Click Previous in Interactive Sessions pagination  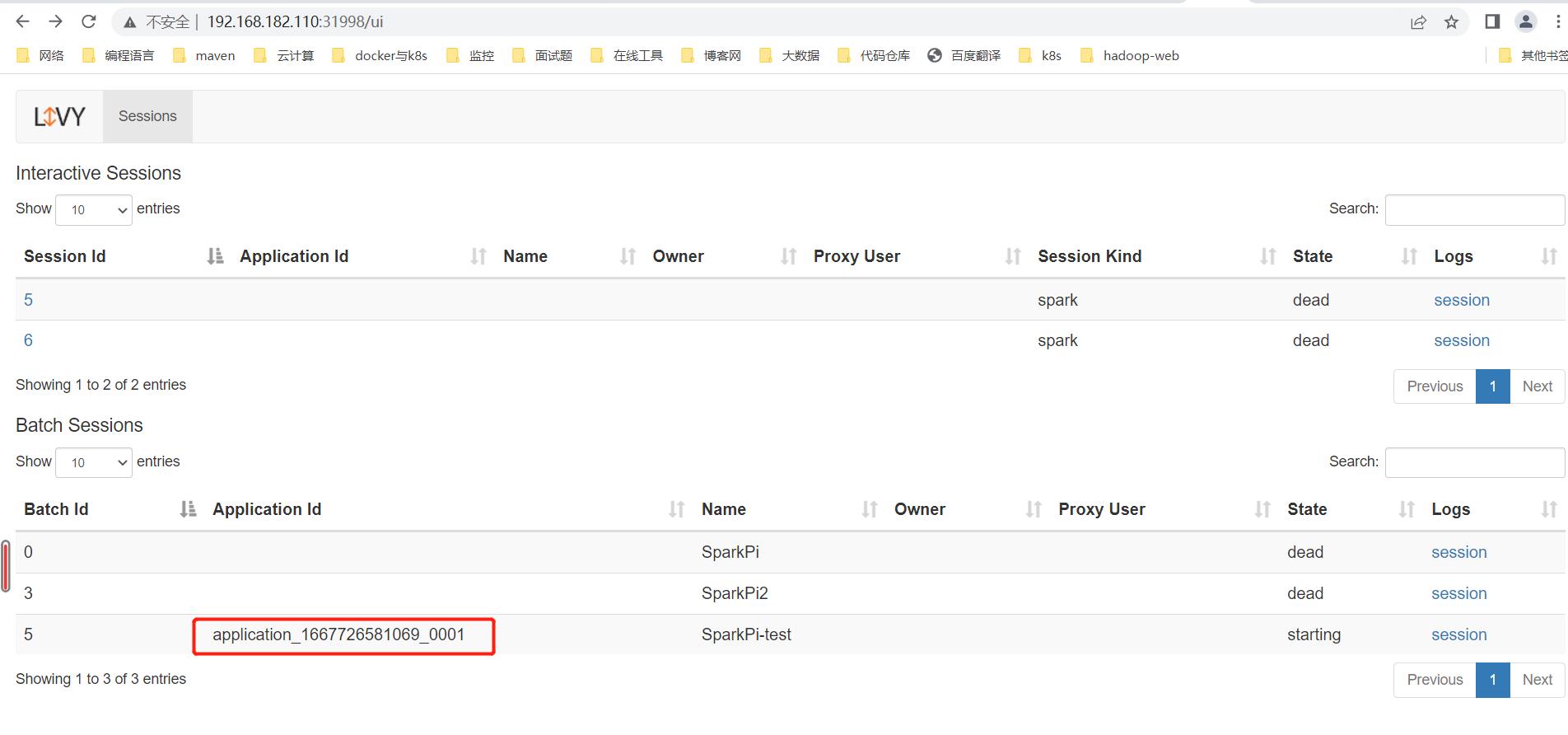[1435, 386]
